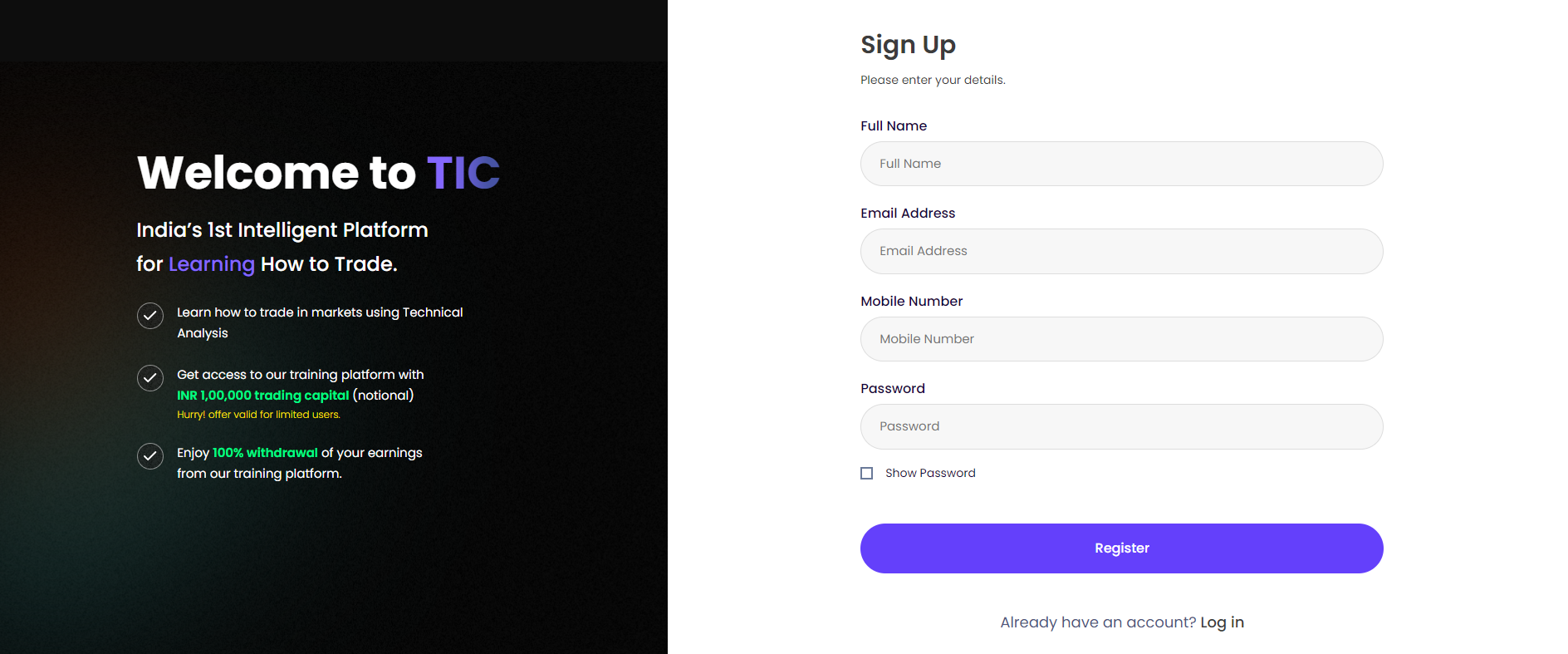The width and height of the screenshot is (1568, 654).
Task: Click the Password field label
Action: click(x=893, y=389)
